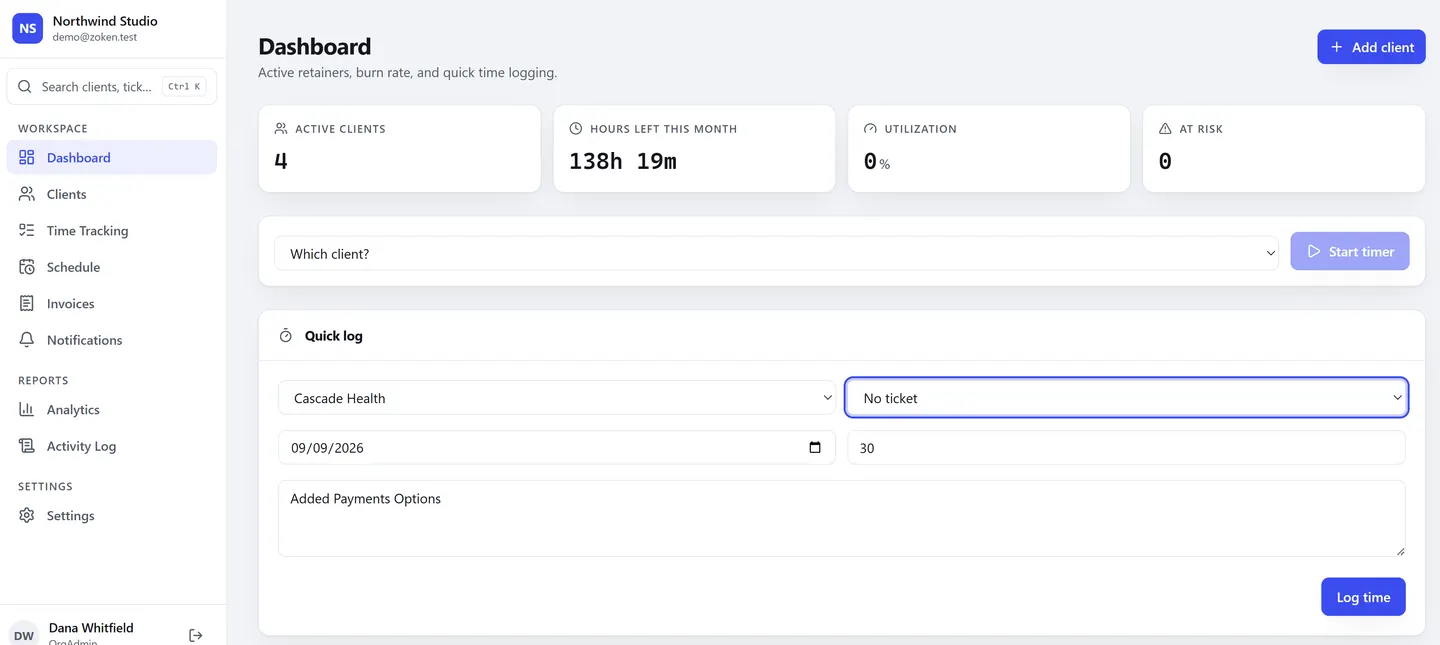The height and width of the screenshot is (645, 1440).
Task: Click the date field showing 09/09/2026
Action: coord(557,448)
